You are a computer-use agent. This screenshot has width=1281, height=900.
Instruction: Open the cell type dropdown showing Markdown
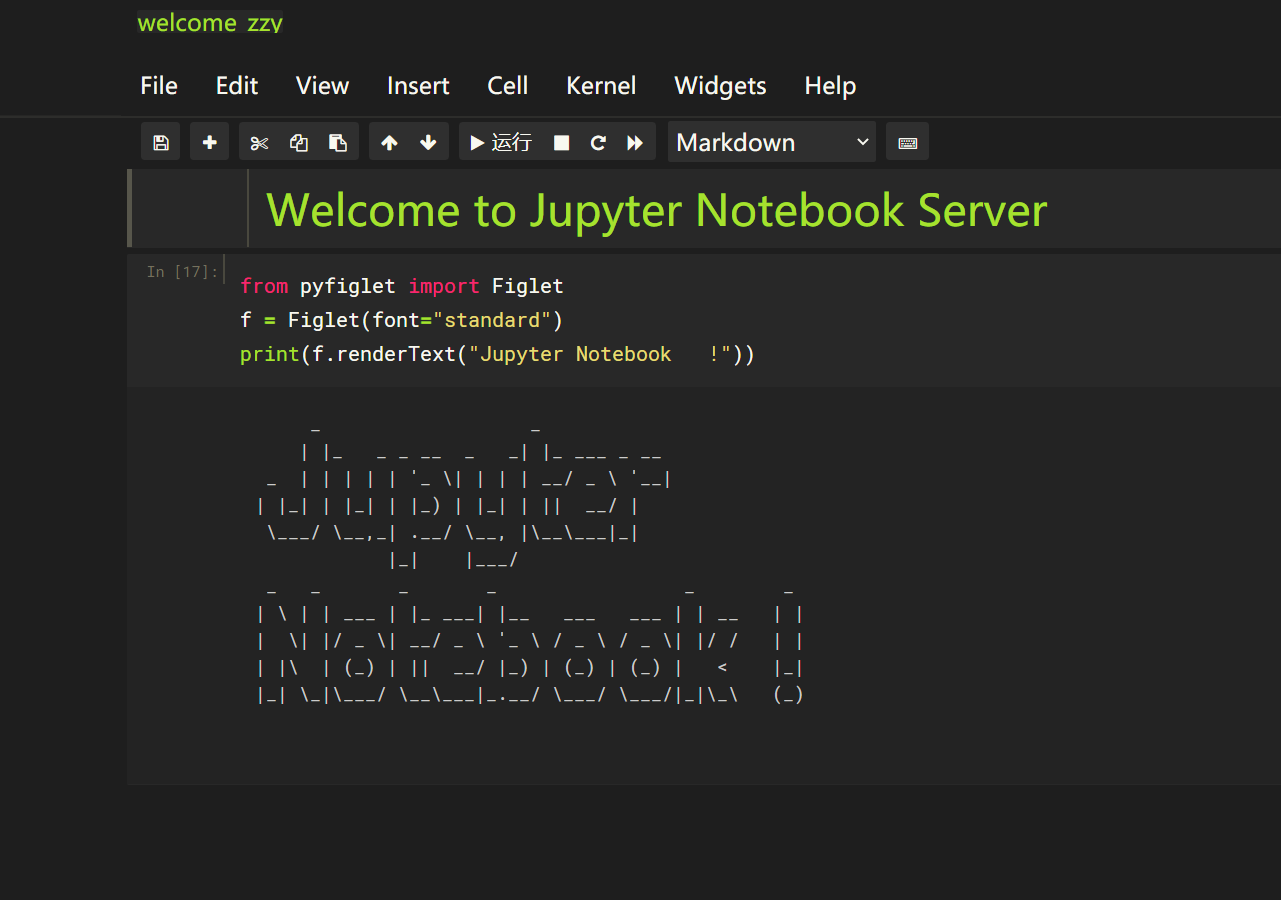(x=771, y=141)
